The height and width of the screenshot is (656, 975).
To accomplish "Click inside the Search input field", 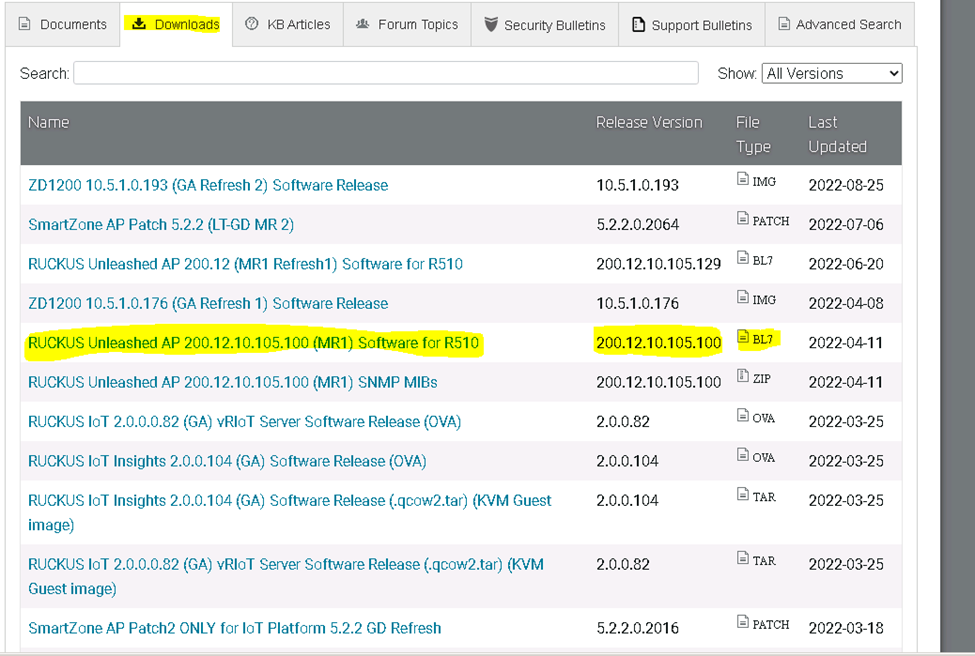I will pos(386,73).
